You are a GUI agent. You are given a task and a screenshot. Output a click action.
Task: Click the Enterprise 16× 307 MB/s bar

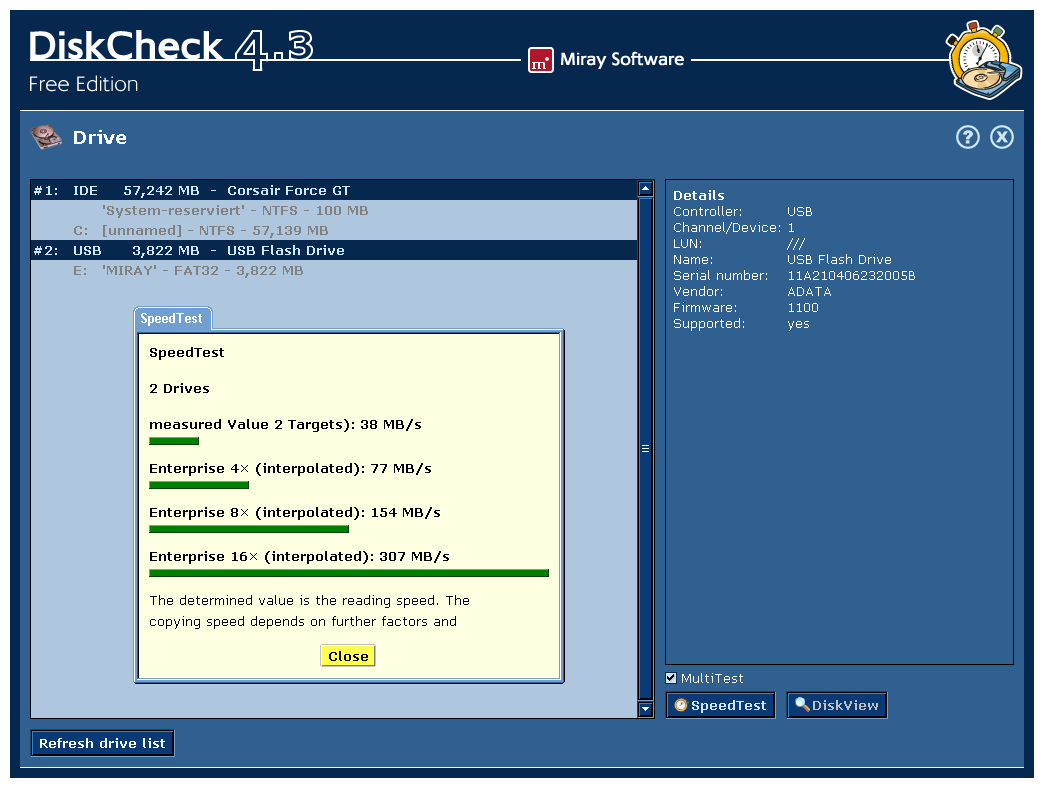pyautogui.click(x=349, y=573)
